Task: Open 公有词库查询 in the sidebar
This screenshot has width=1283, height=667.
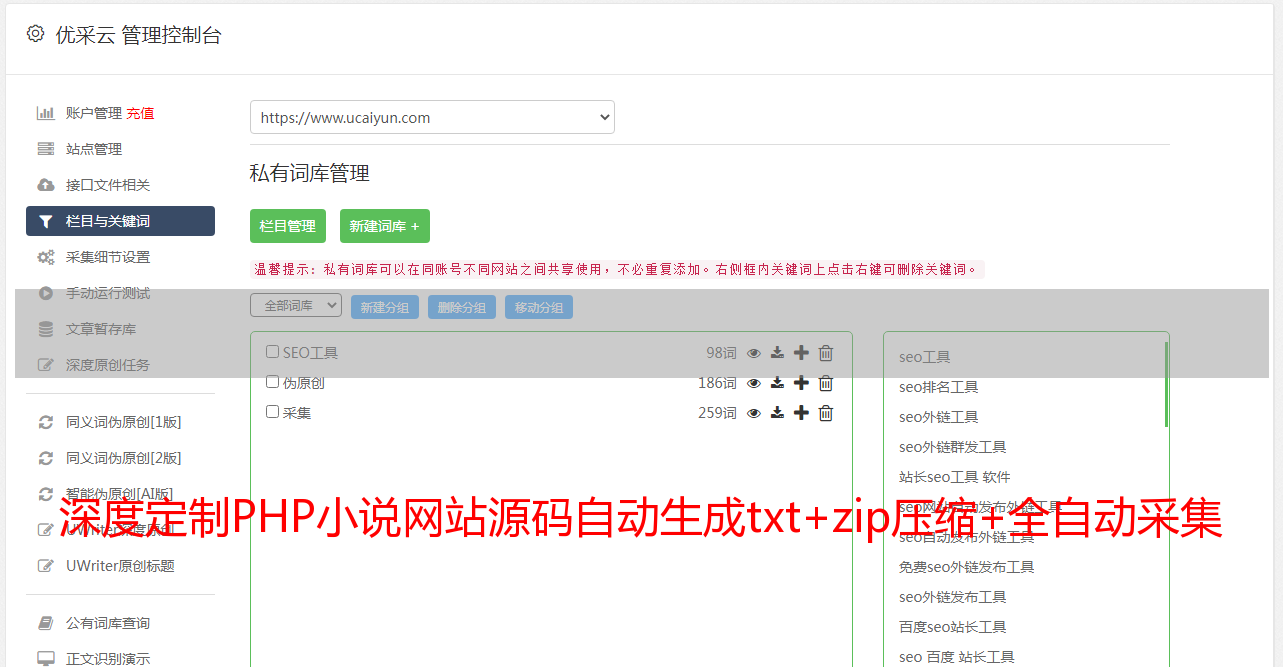Action: tap(108, 623)
